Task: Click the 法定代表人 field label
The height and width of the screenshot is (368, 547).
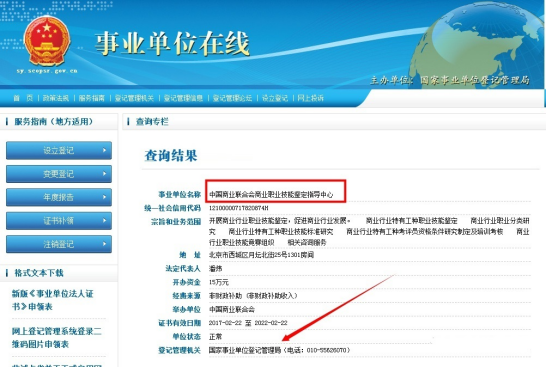Action: 183,269
